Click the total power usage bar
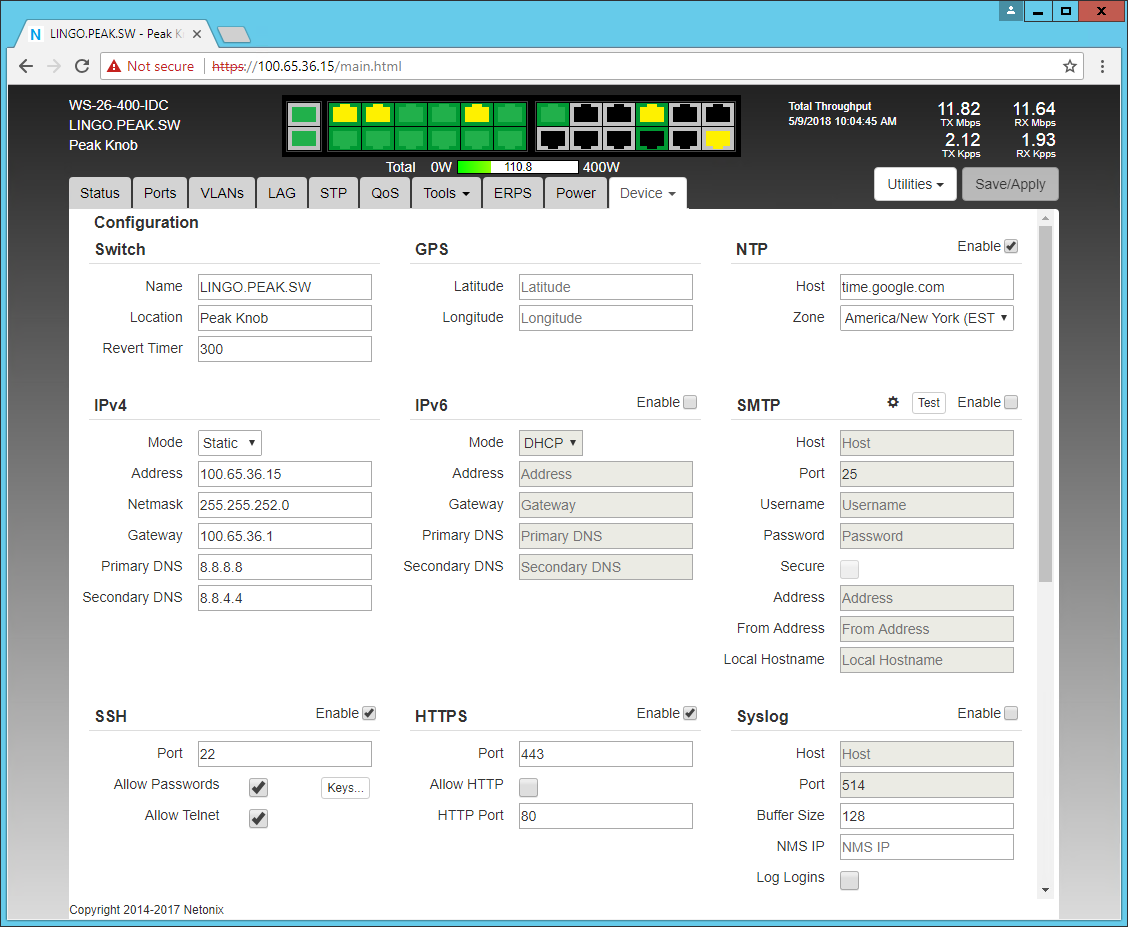This screenshot has width=1128, height=927. [x=517, y=167]
